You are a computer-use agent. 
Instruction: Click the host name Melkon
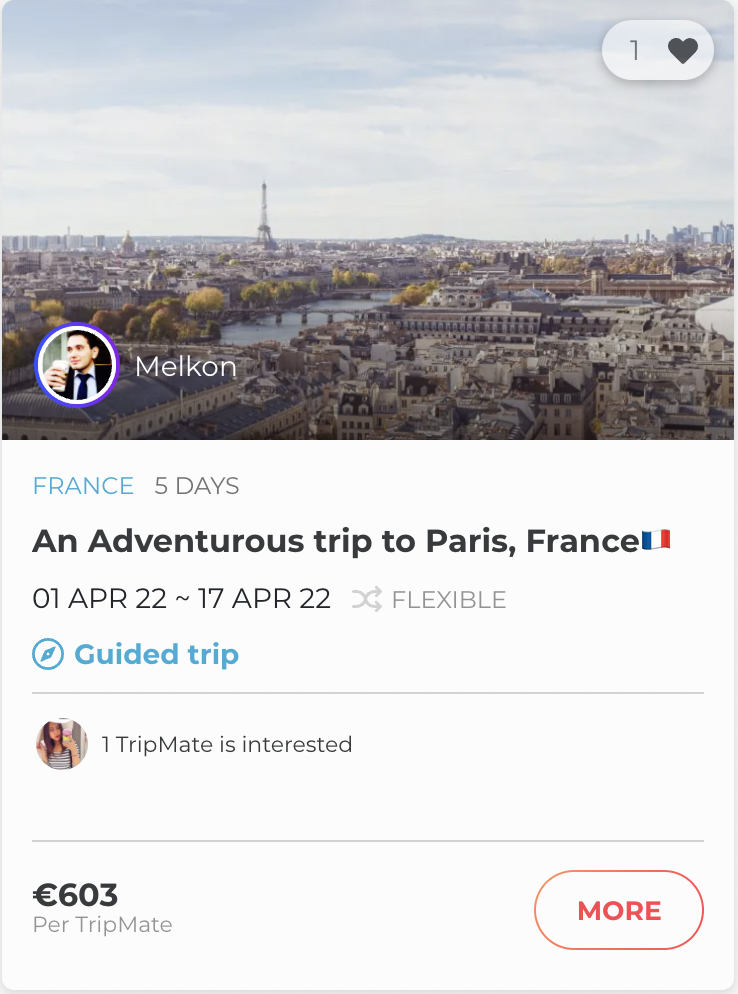pos(186,367)
